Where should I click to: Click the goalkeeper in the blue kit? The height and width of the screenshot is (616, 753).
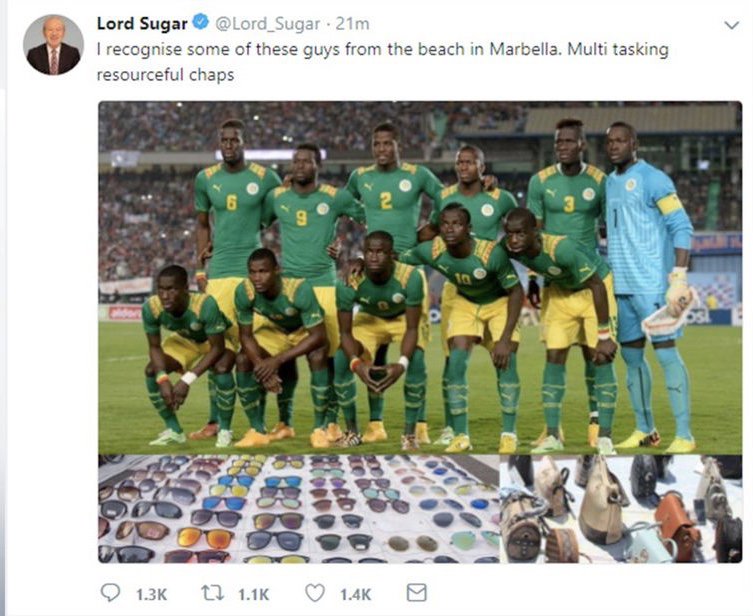[648, 280]
